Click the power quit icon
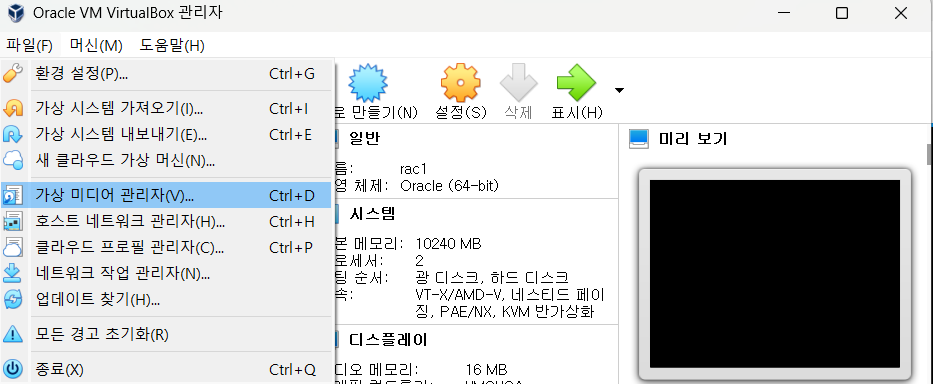 click(x=13, y=369)
